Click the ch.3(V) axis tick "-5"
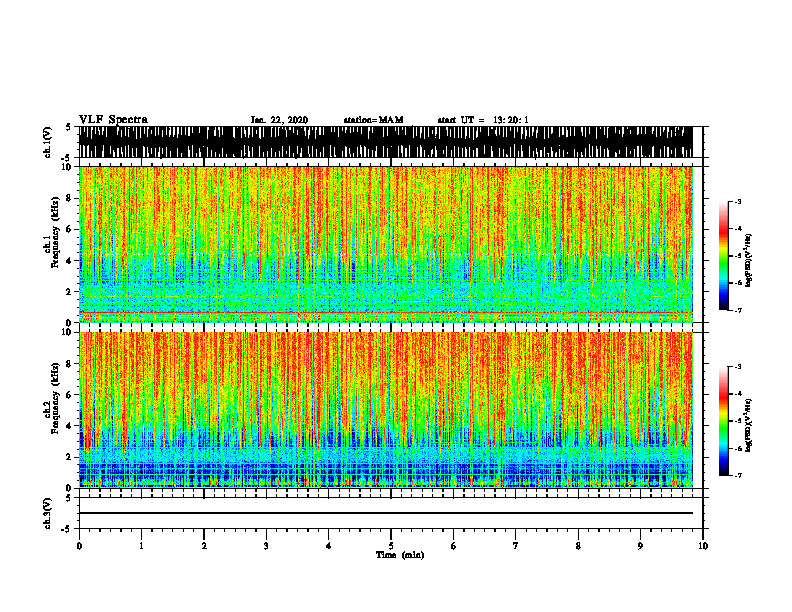The image size is (792, 612). 67,529
